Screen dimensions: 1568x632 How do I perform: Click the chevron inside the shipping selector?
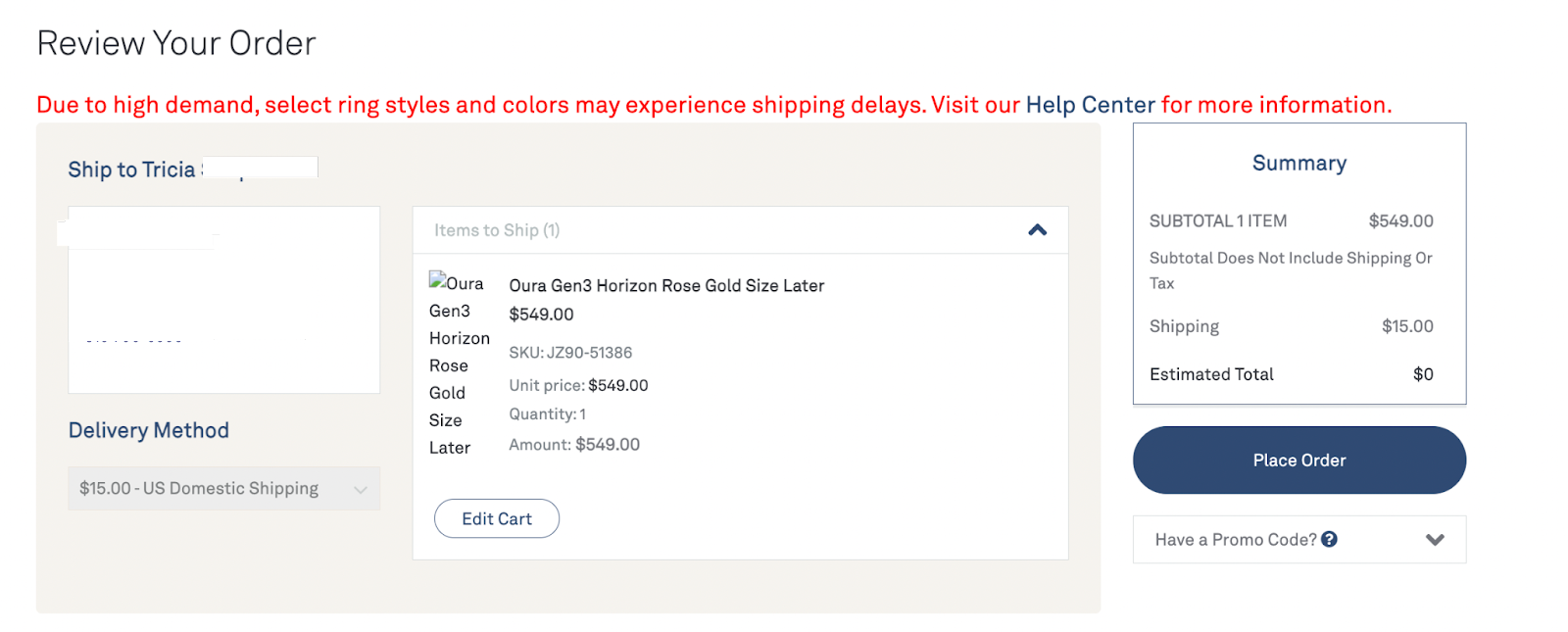[361, 488]
